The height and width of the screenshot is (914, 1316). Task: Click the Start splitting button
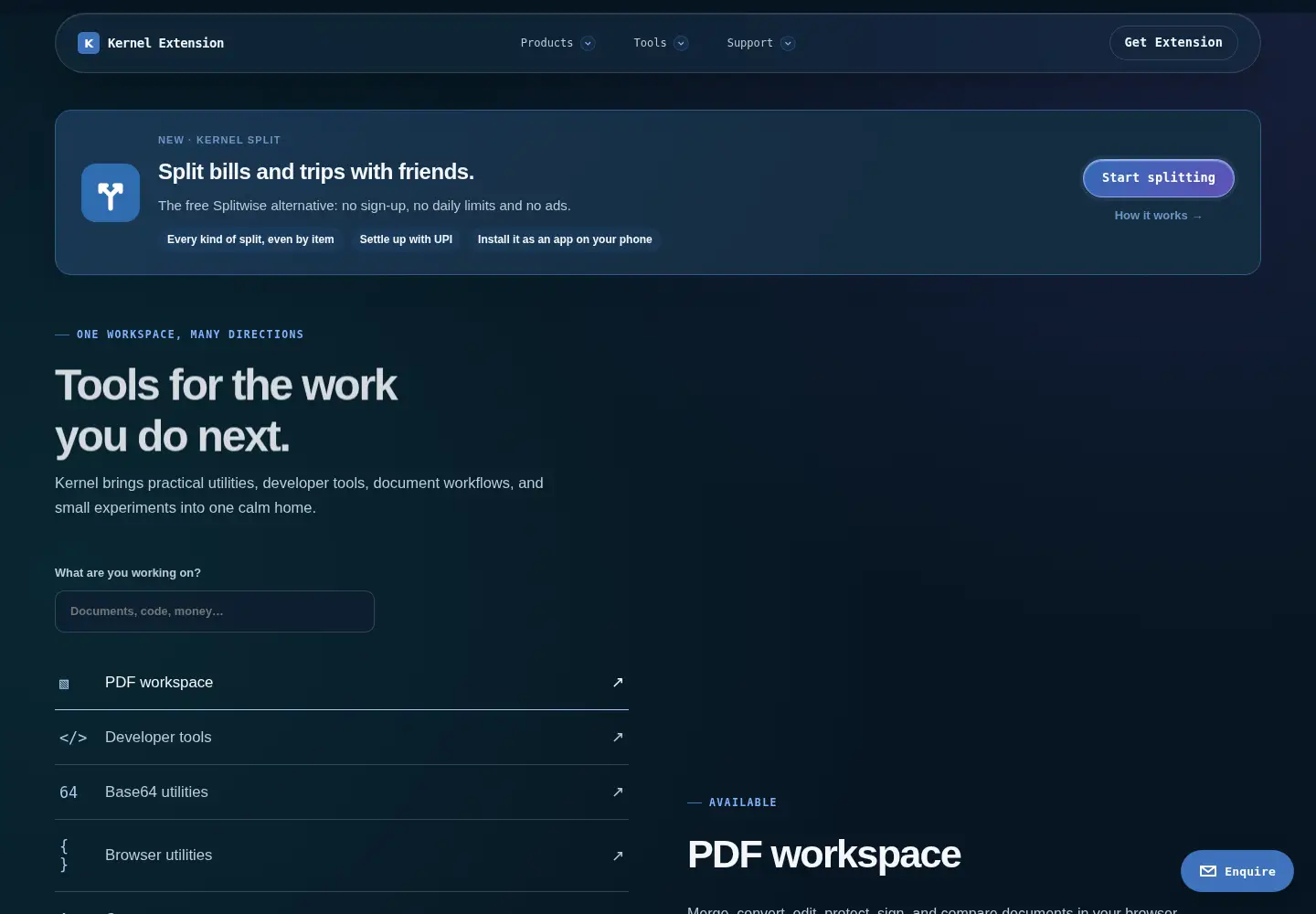[x=1159, y=178]
